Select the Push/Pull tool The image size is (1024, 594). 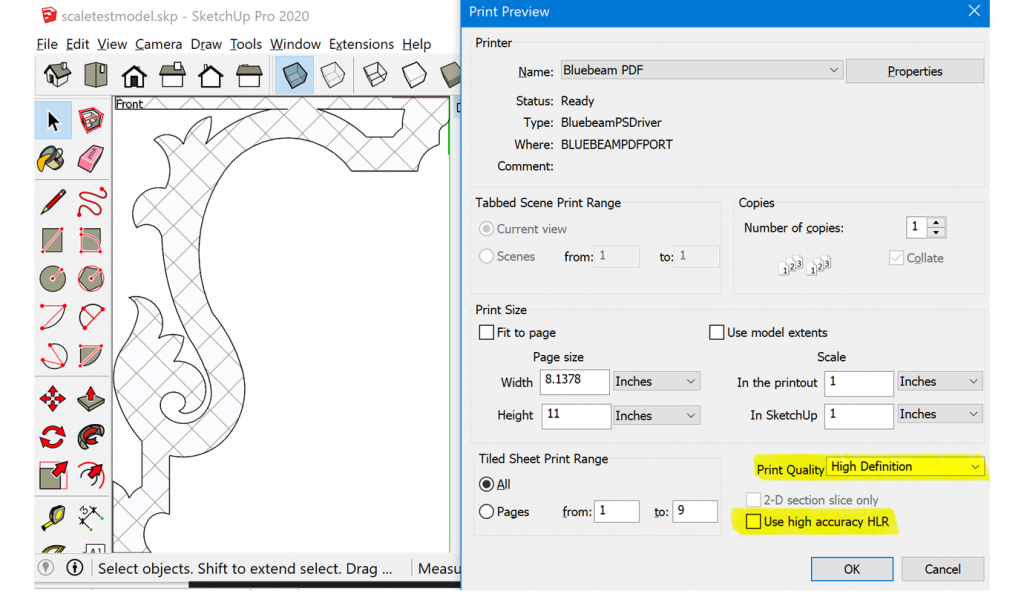coord(91,398)
